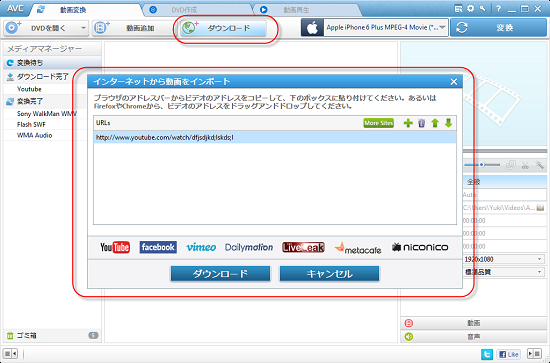Image resolution: width=550 pixels, height=363 pixels.
Task: Click the 変換 convert button
Action: click(498, 28)
